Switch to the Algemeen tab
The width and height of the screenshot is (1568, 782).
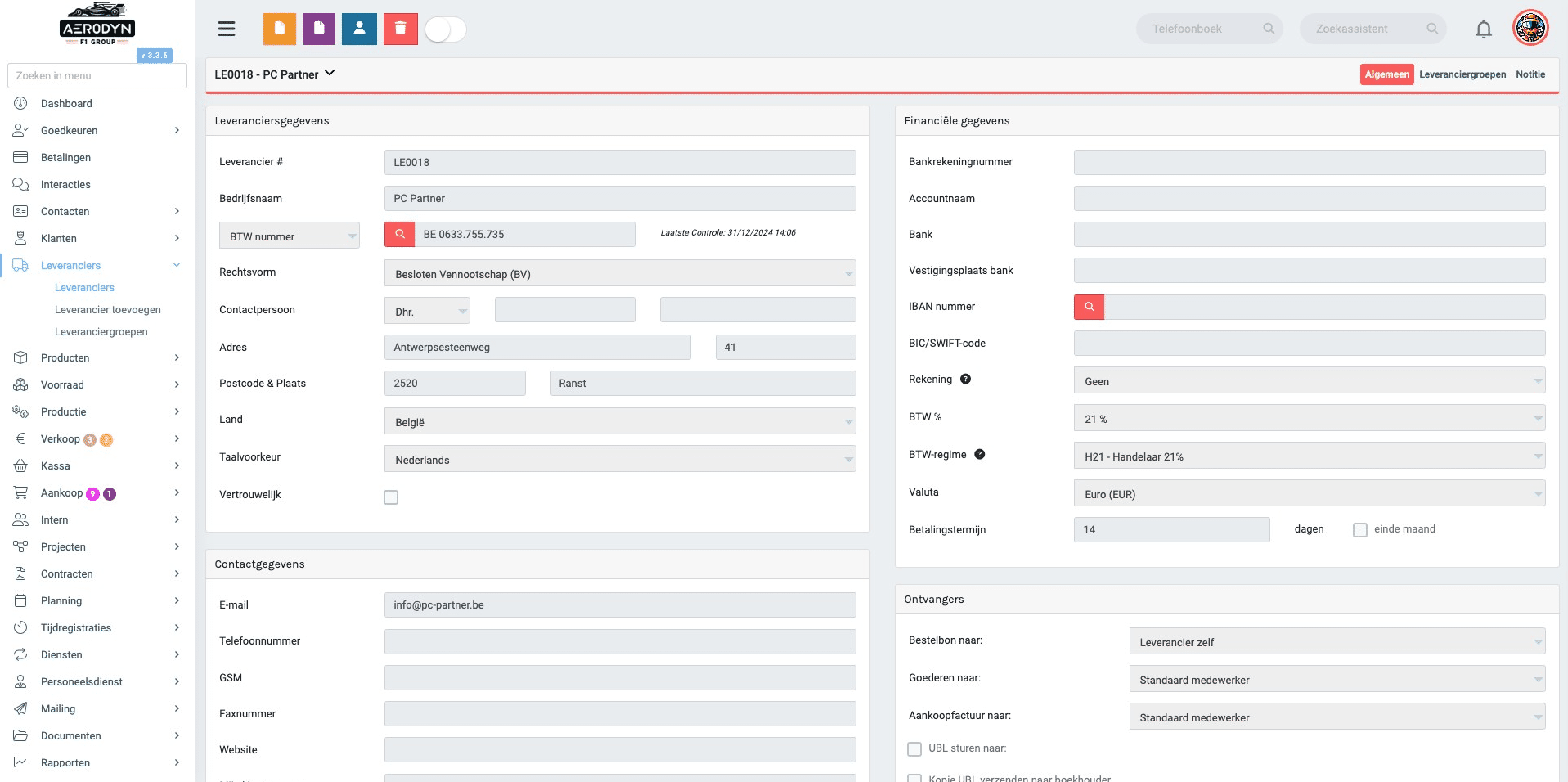click(1387, 74)
